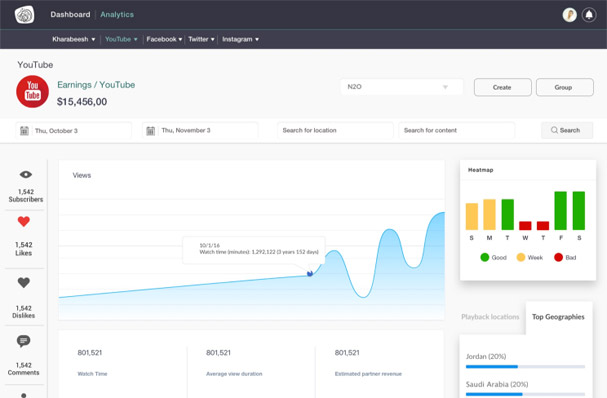Open the N2O channel selector

tap(401, 87)
